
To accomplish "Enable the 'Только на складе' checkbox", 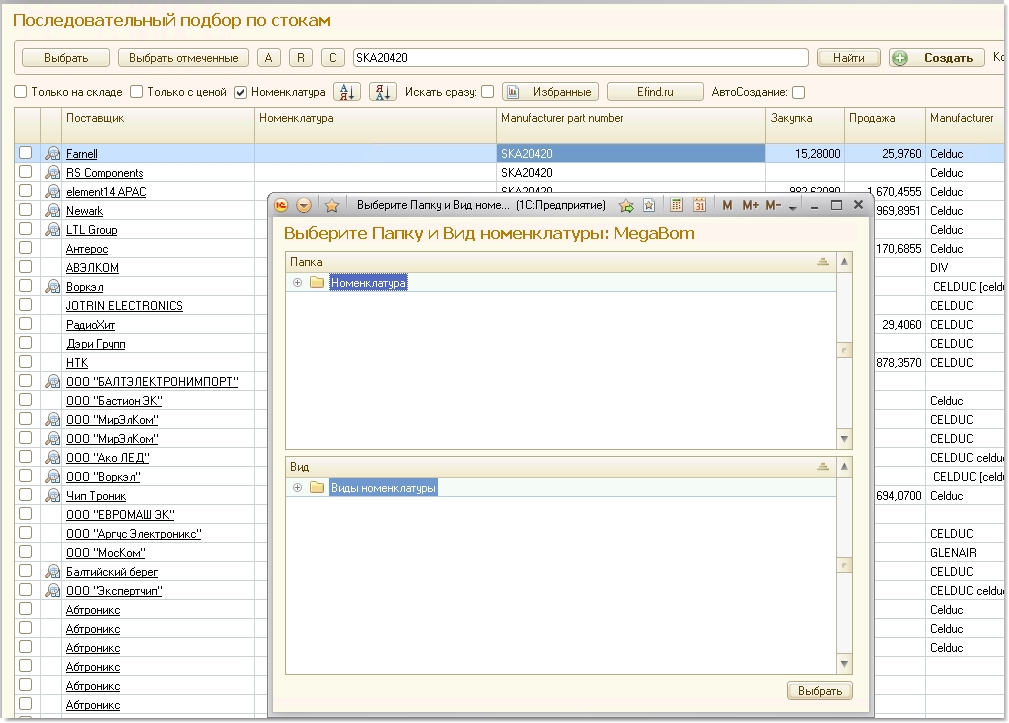I will [x=21, y=92].
